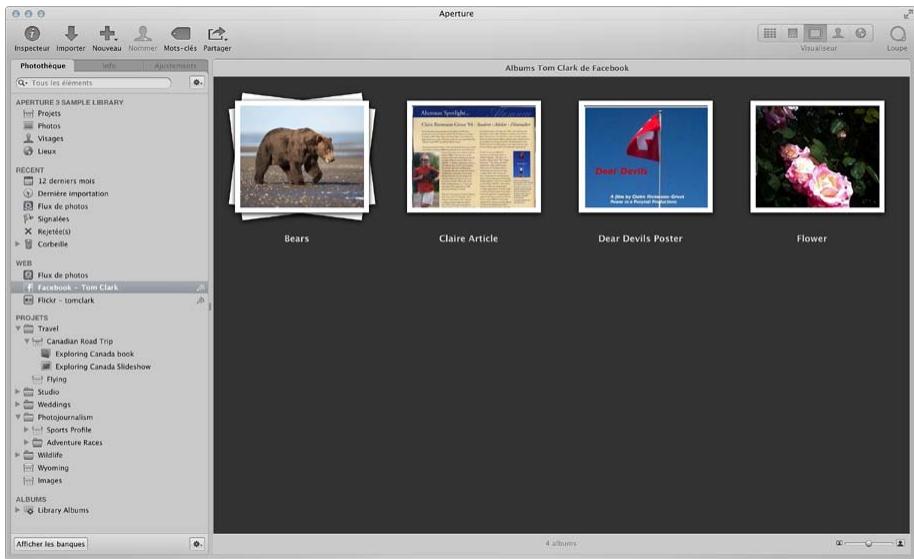The height and width of the screenshot is (559, 914).
Task: Expand the Studio folder
Action: 17,392
